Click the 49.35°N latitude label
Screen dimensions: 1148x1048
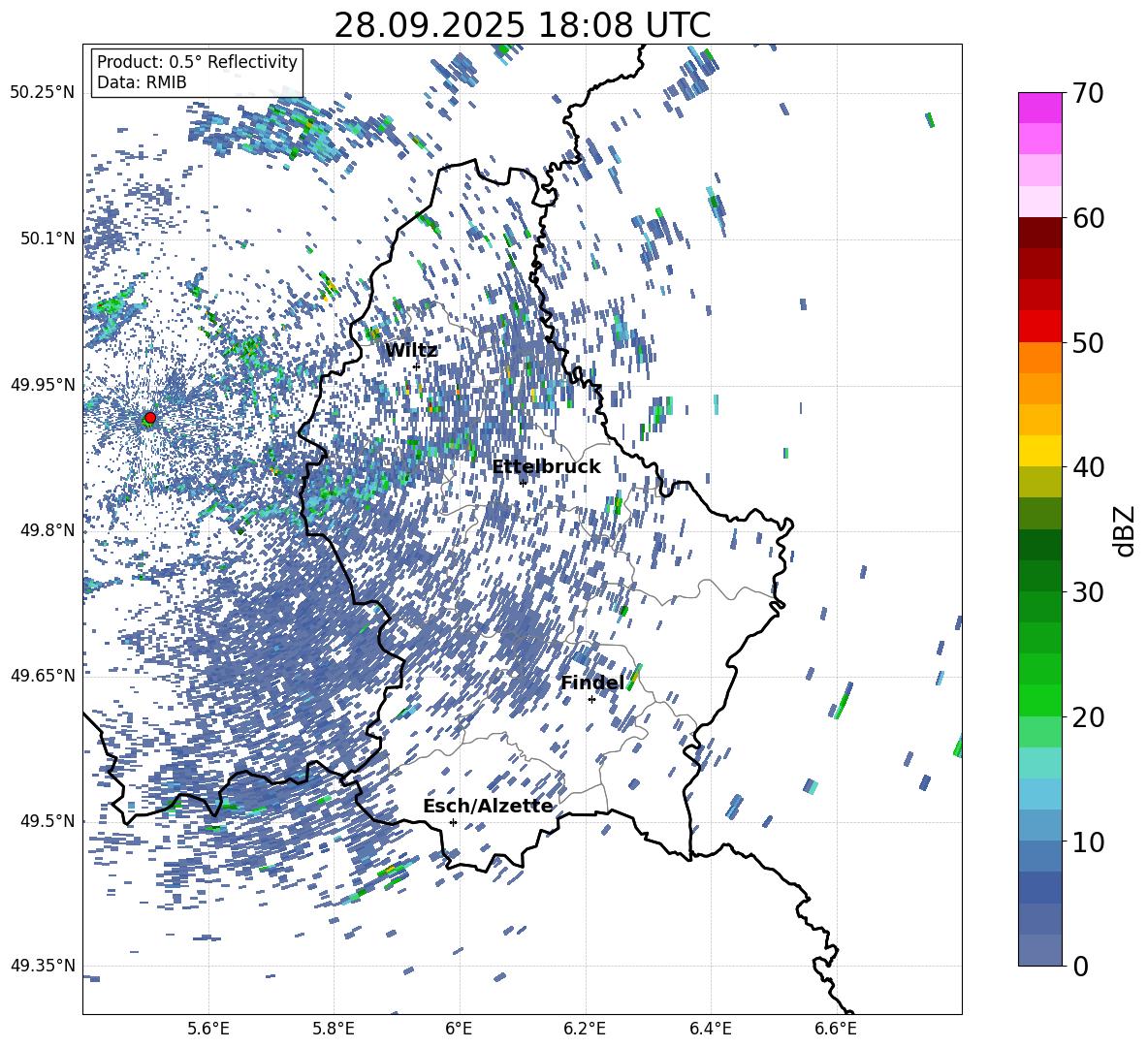click(x=43, y=966)
